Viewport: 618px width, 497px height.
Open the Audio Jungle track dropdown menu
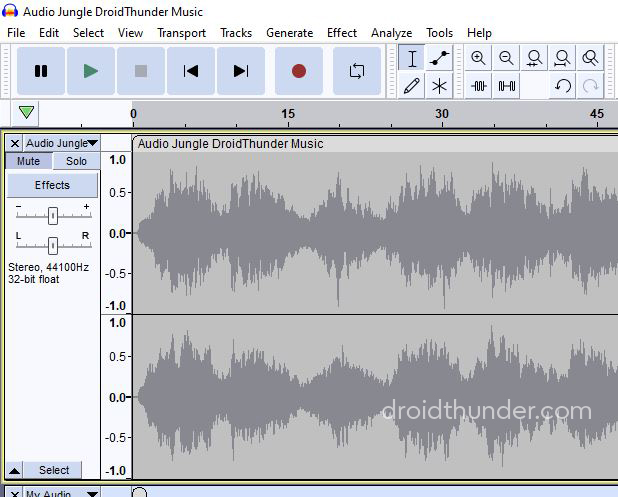click(x=61, y=143)
